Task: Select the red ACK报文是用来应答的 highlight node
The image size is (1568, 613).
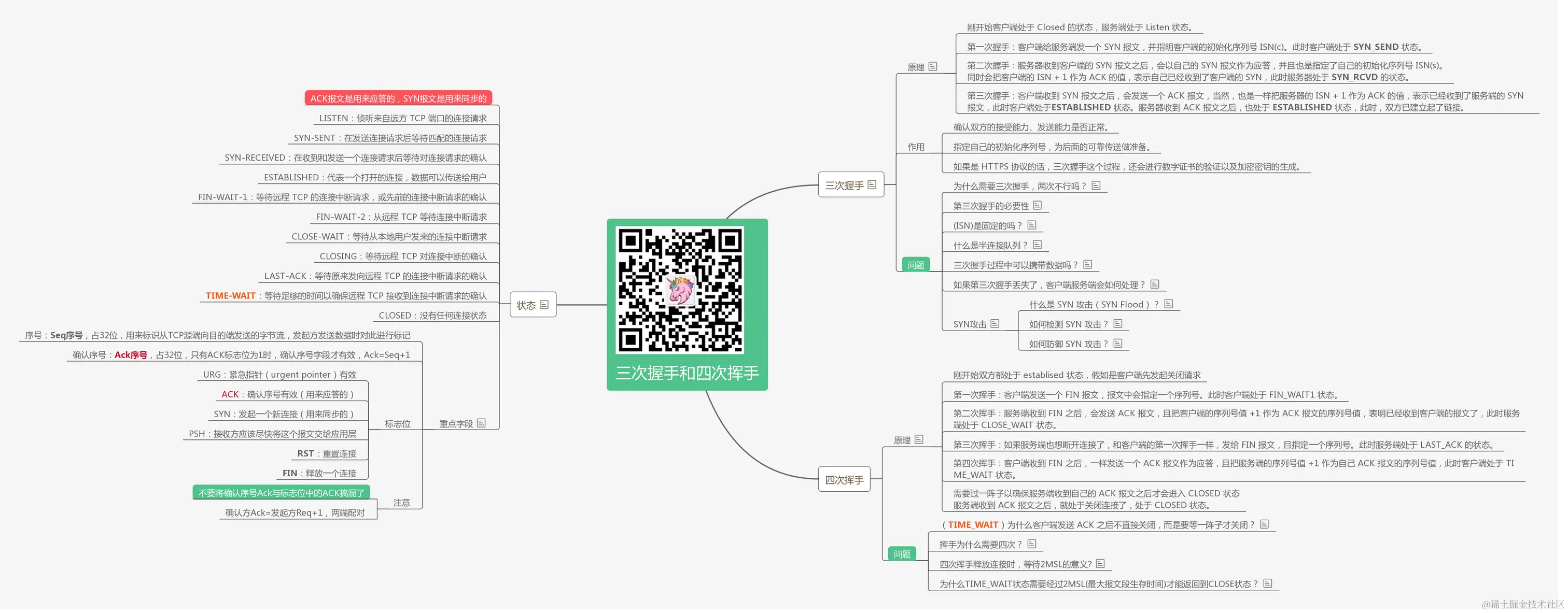Action: 399,98
